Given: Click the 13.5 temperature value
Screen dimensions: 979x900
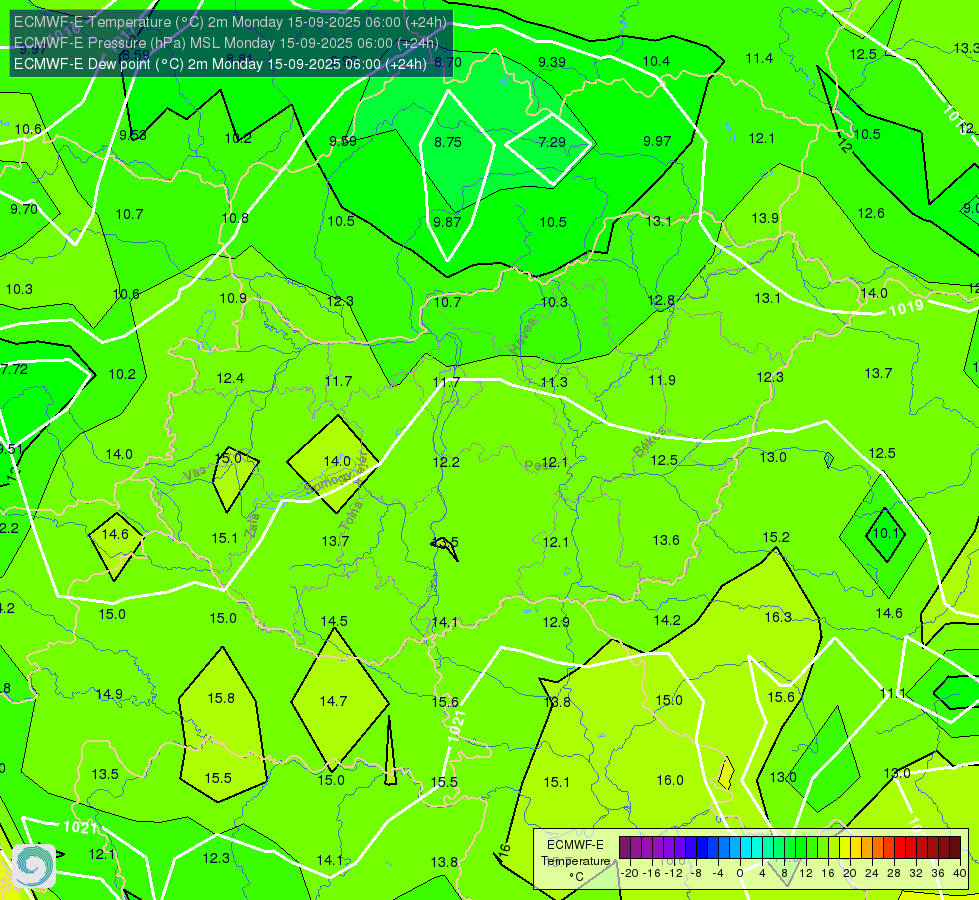Looking at the screenshot, I should tap(105, 774).
